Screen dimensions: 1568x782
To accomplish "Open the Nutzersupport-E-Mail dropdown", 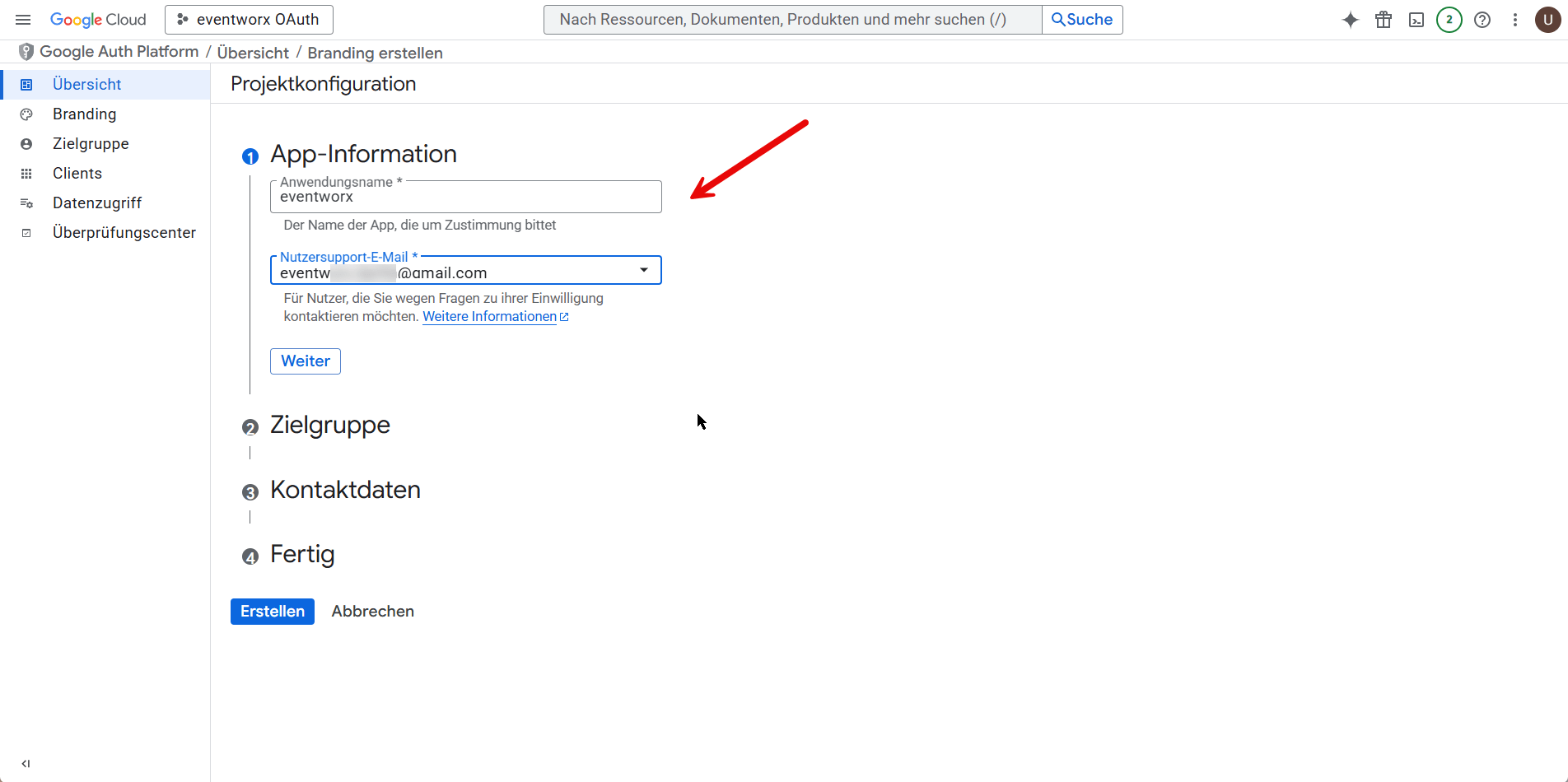I will 466,271.
